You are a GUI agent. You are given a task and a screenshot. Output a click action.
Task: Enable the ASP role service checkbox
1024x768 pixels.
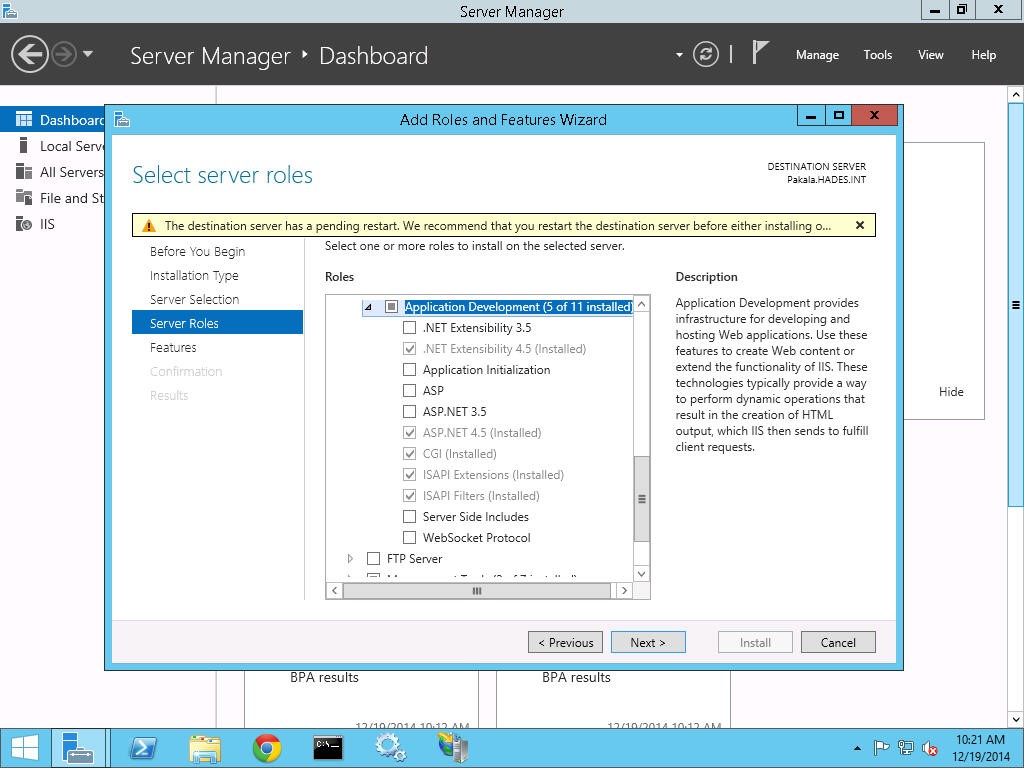pyautogui.click(x=409, y=391)
